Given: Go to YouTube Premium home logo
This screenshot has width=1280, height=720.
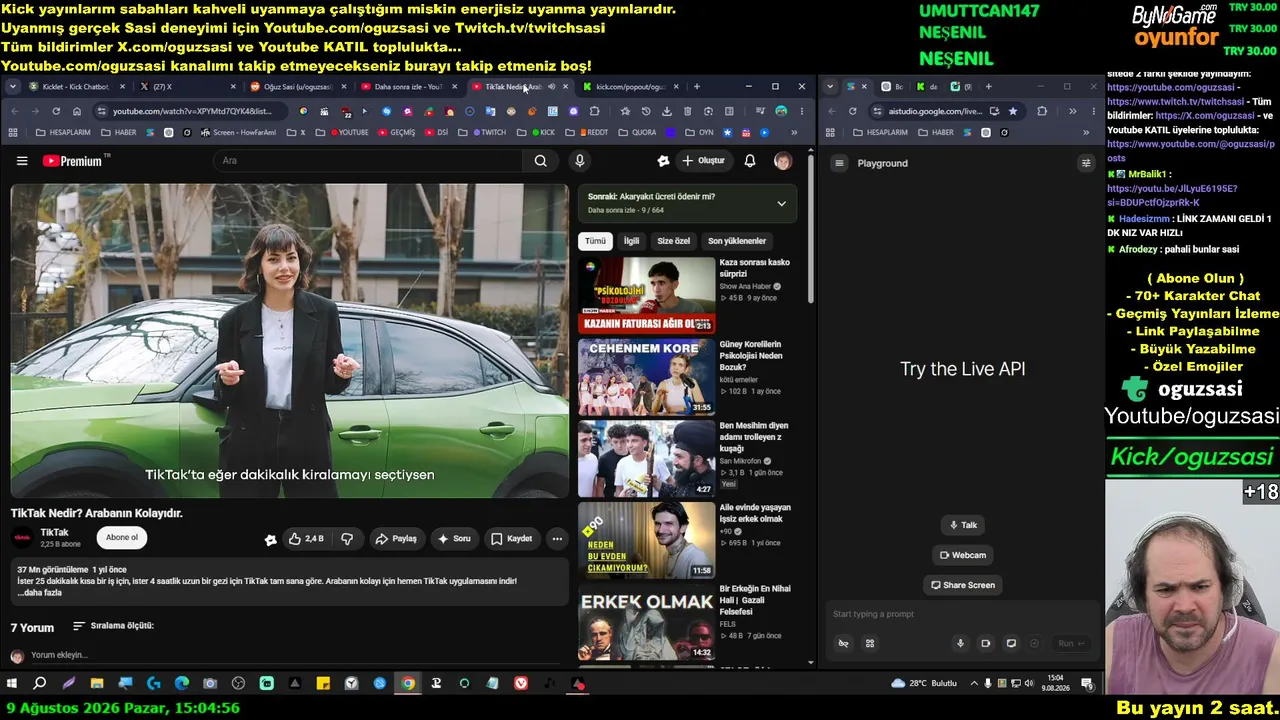Looking at the screenshot, I should click(76, 161).
